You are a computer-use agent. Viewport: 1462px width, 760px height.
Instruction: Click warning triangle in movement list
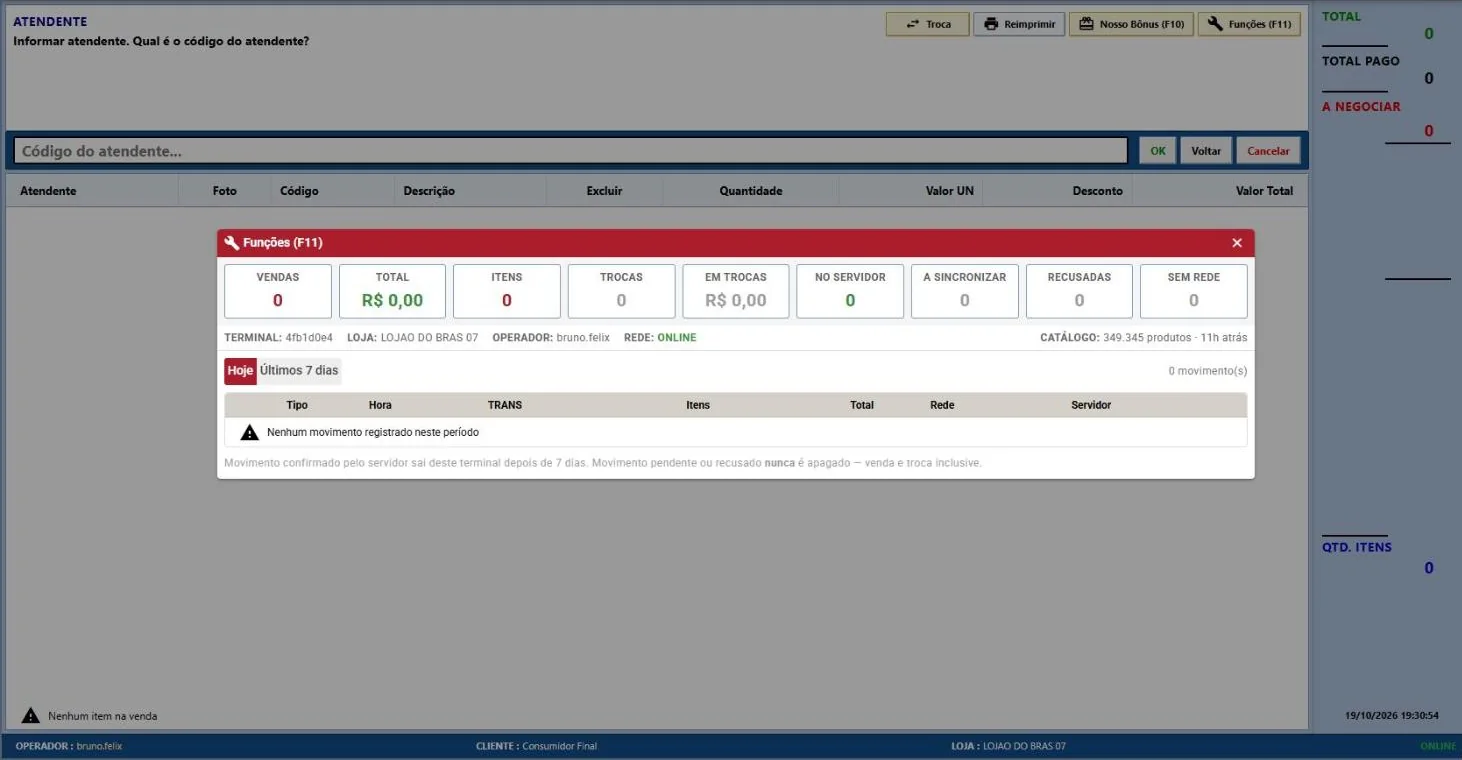coord(250,432)
